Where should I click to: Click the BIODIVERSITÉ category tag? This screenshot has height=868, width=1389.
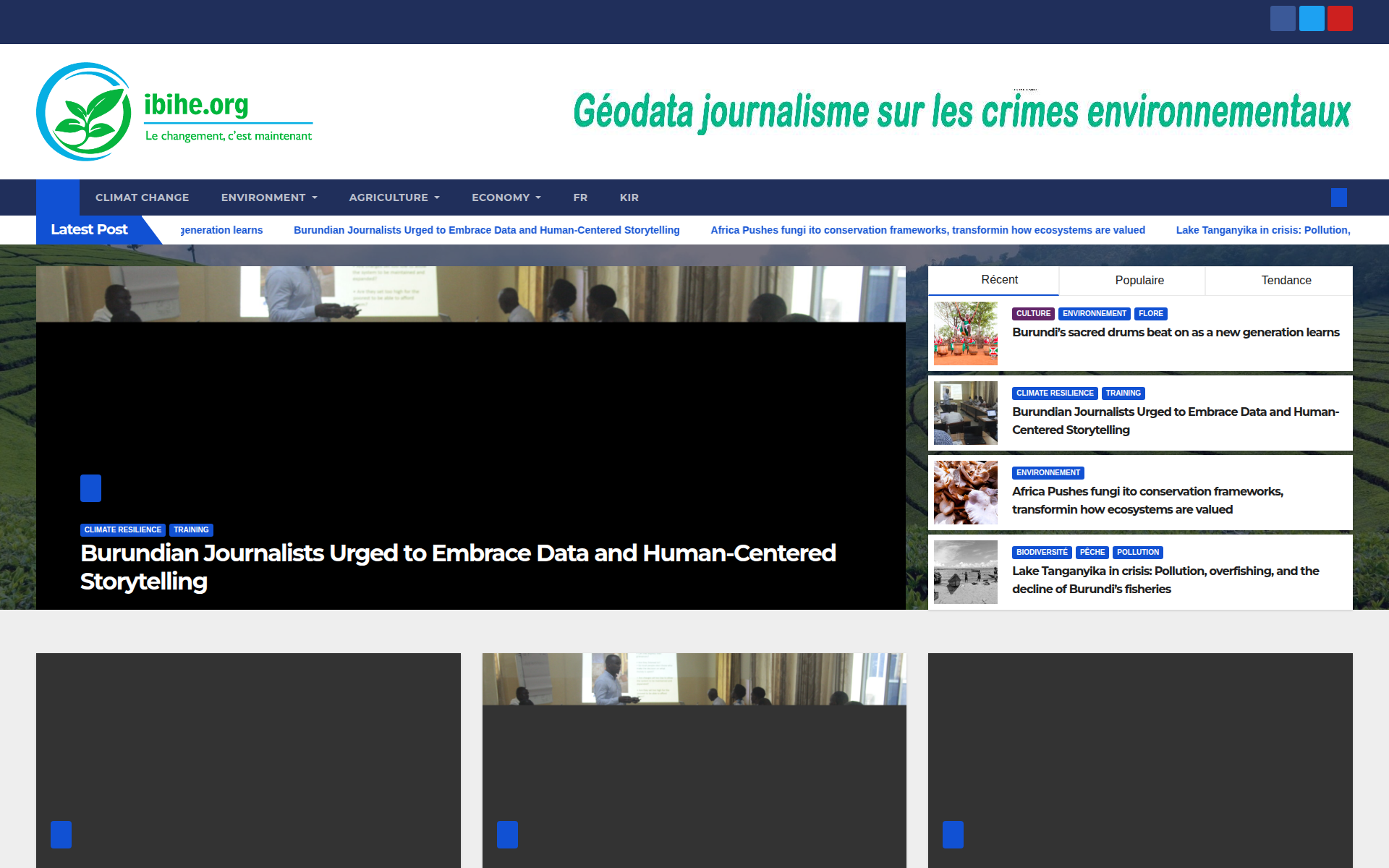1042,553
